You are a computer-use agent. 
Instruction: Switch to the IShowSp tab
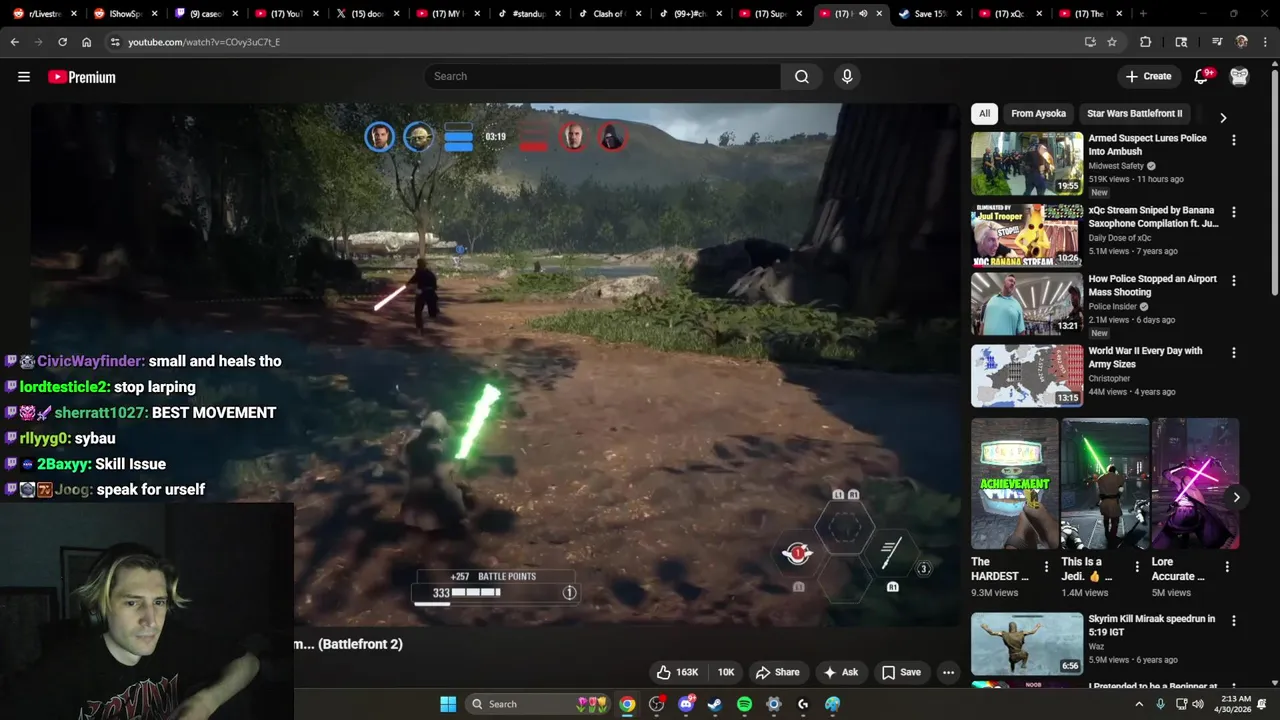tap(125, 14)
